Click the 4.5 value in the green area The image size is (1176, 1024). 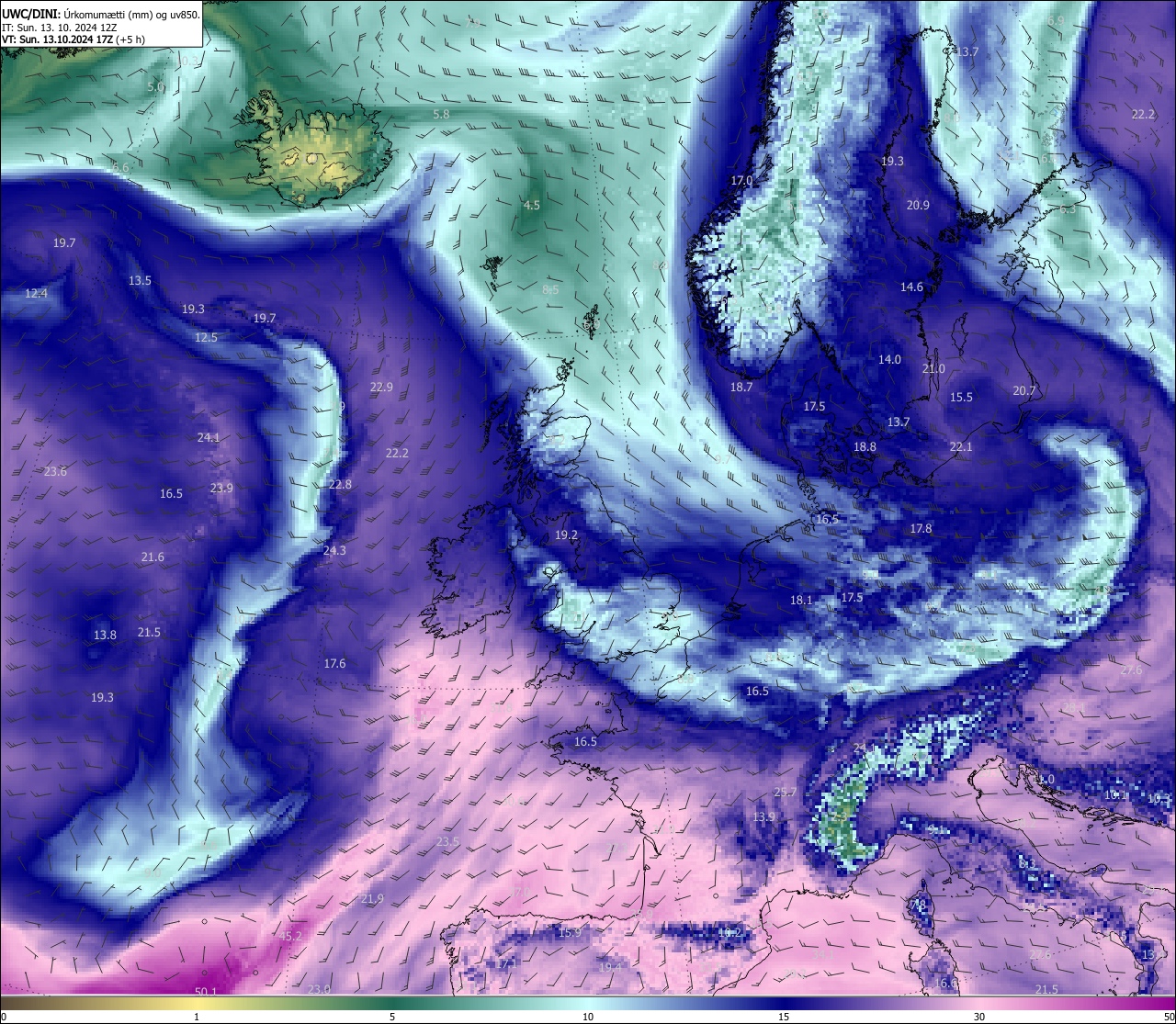point(532,205)
